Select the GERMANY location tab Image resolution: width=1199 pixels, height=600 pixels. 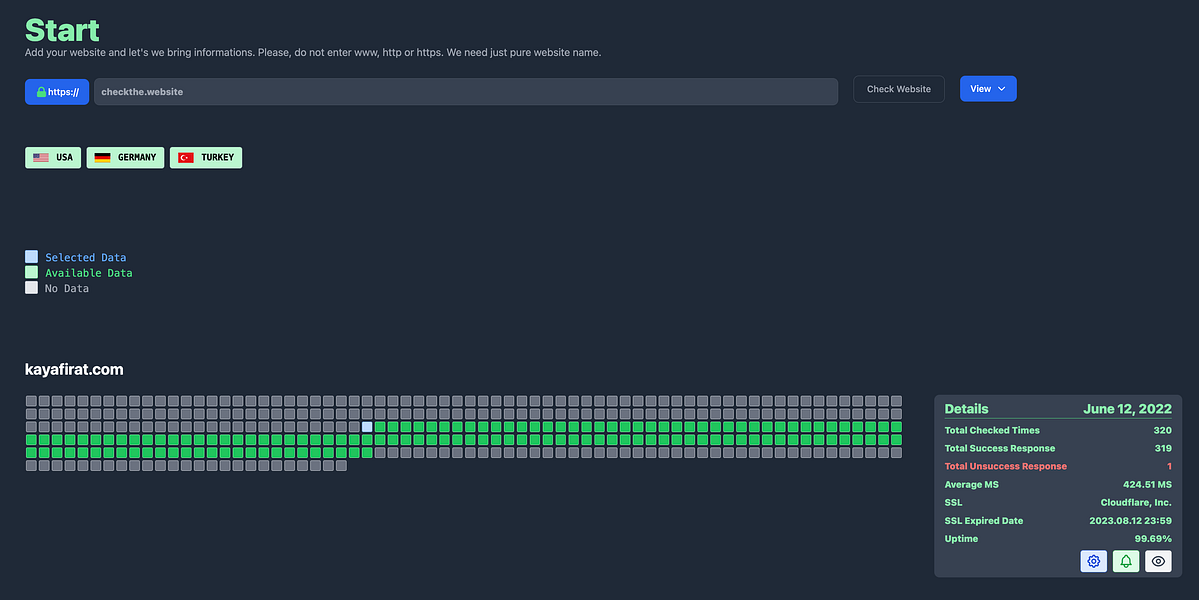coord(125,157)
